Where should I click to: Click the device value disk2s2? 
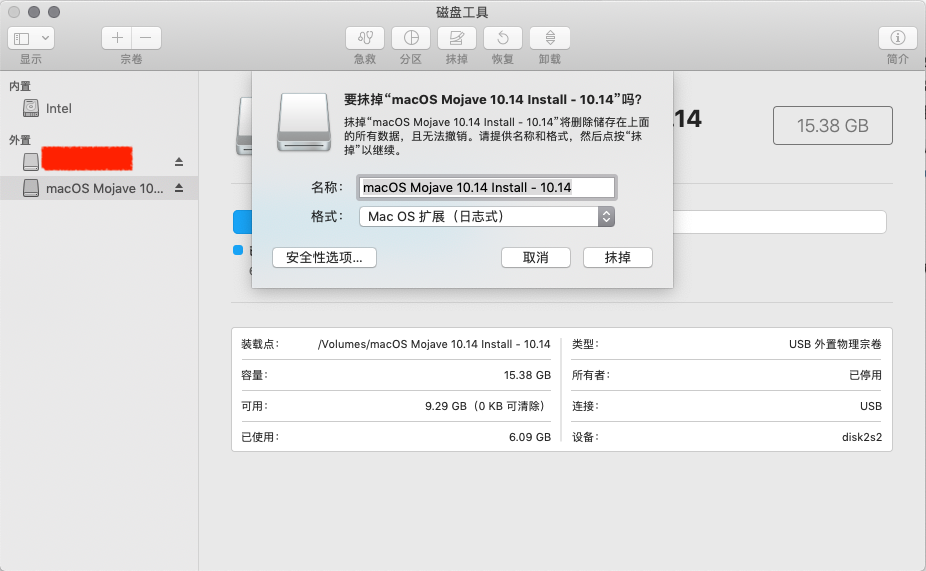862,437
